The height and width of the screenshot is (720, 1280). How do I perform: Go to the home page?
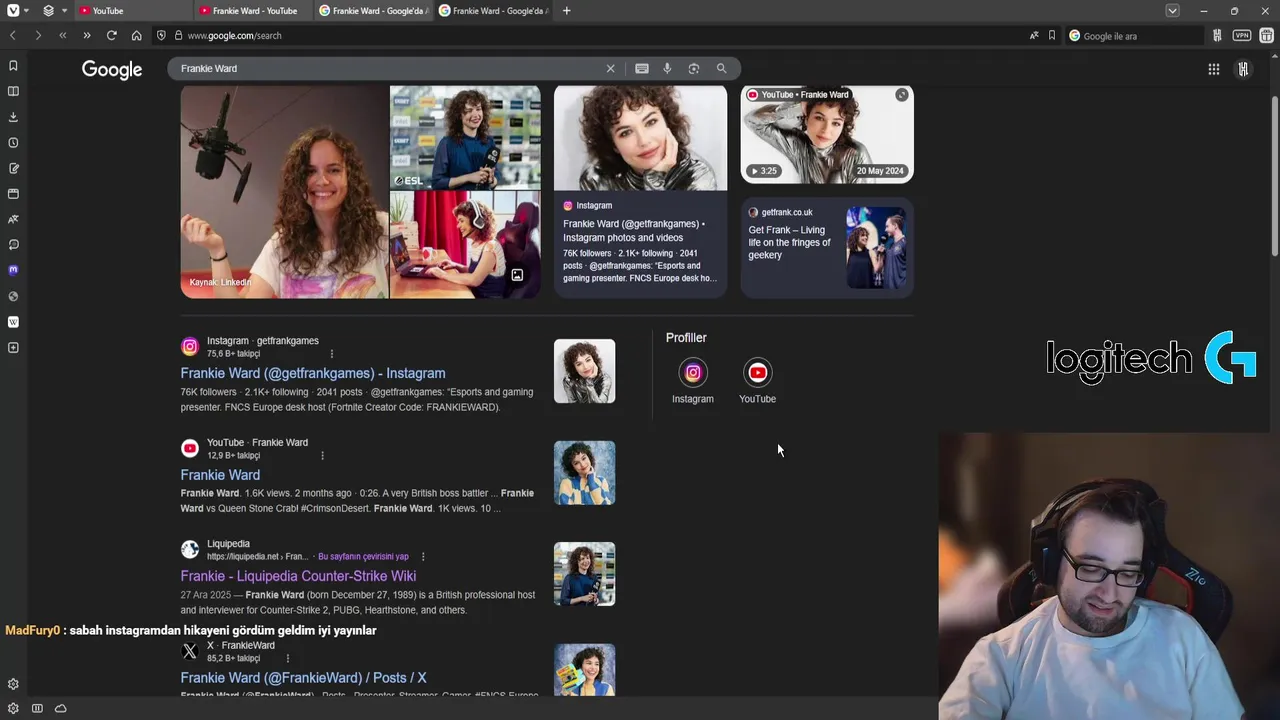pyautogui.click(x=136, y=35)
